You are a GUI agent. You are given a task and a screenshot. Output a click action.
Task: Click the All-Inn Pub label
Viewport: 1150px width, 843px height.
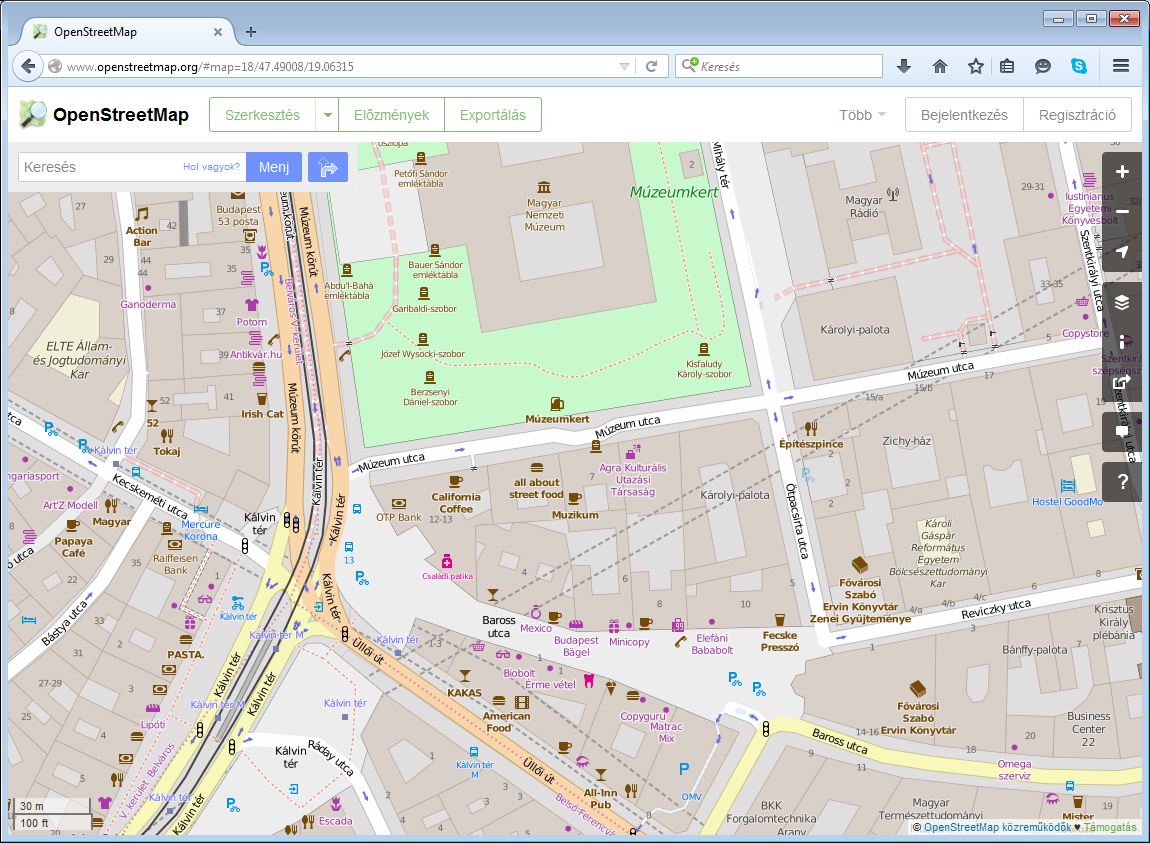tap(601, 798)
